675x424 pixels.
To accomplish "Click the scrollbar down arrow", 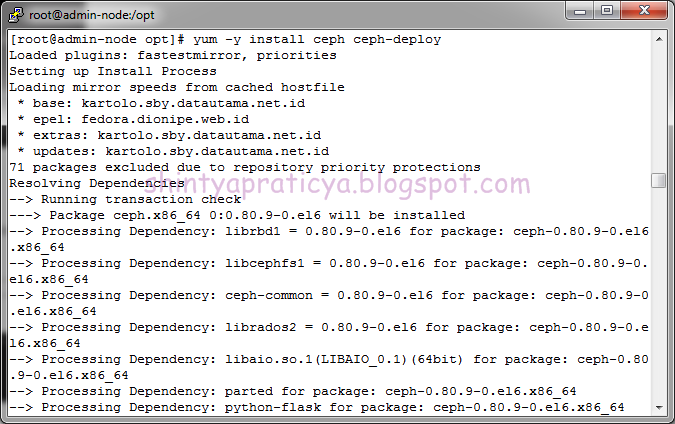I will click(x=659, y=407).
